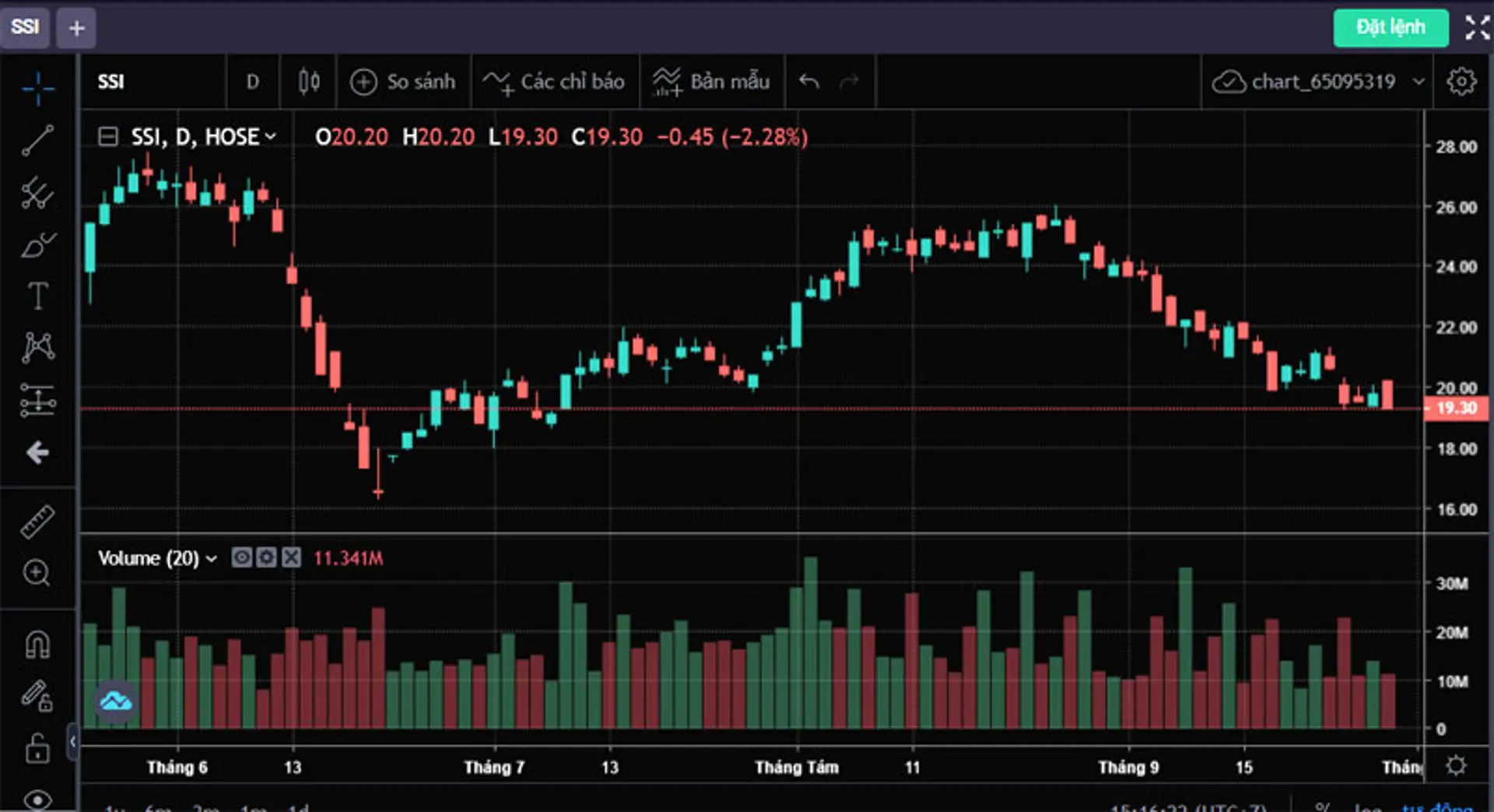
Task: Click the Tháng 9 date label
Action: [1128, 767]
